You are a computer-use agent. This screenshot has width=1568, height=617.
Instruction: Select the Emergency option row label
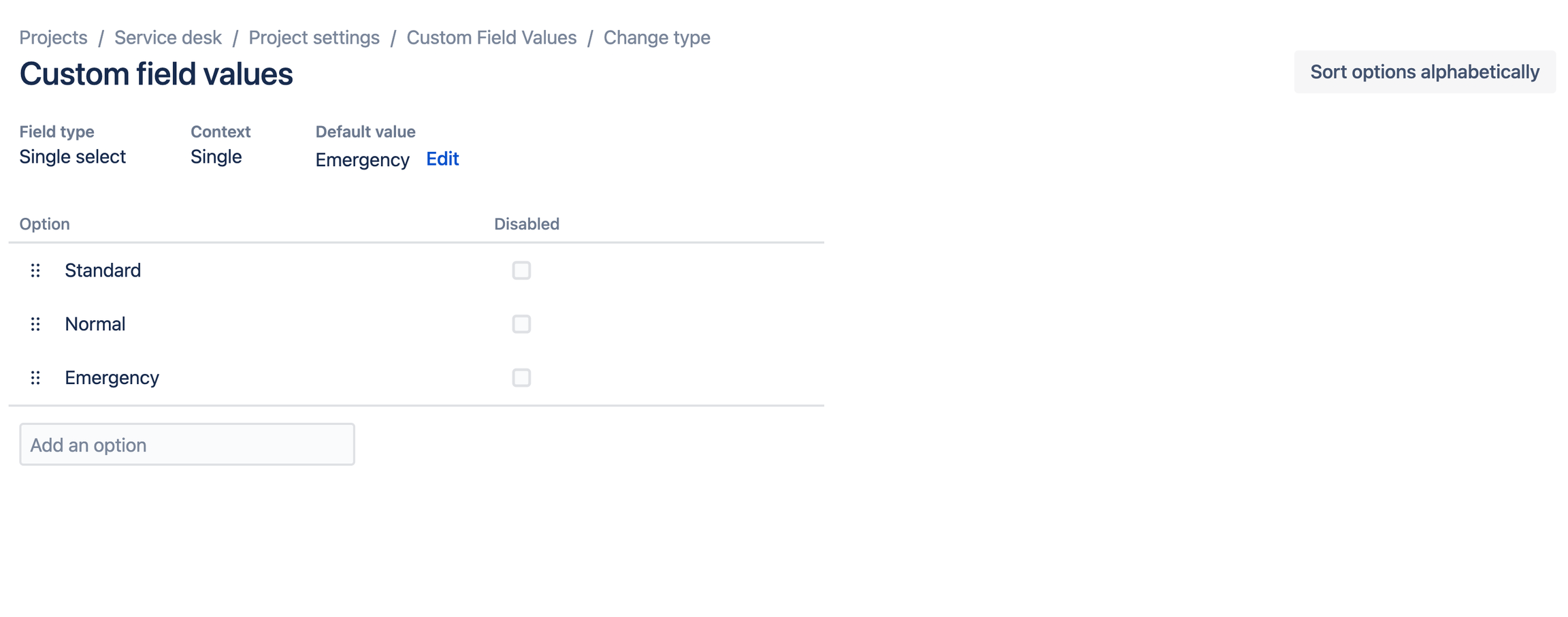coord(112,378)
